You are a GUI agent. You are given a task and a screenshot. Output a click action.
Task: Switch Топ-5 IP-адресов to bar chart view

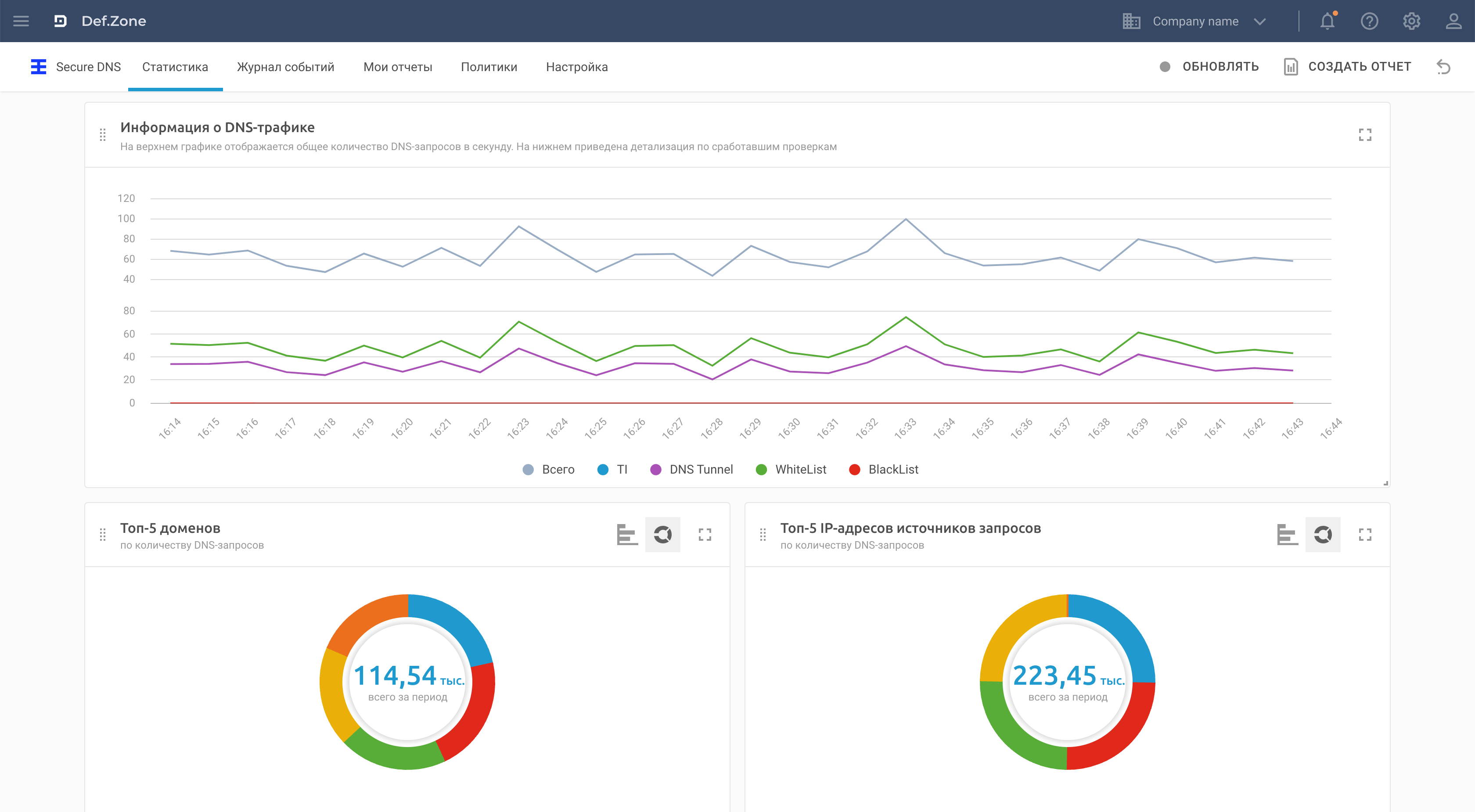point(1287,534)
